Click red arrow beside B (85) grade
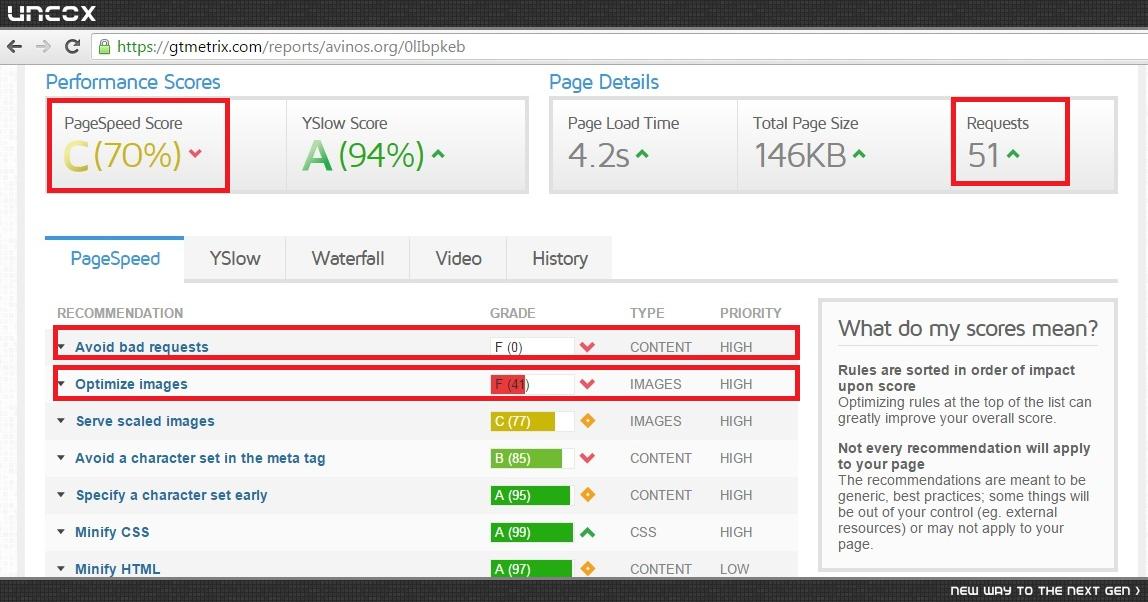 point(587,458)
